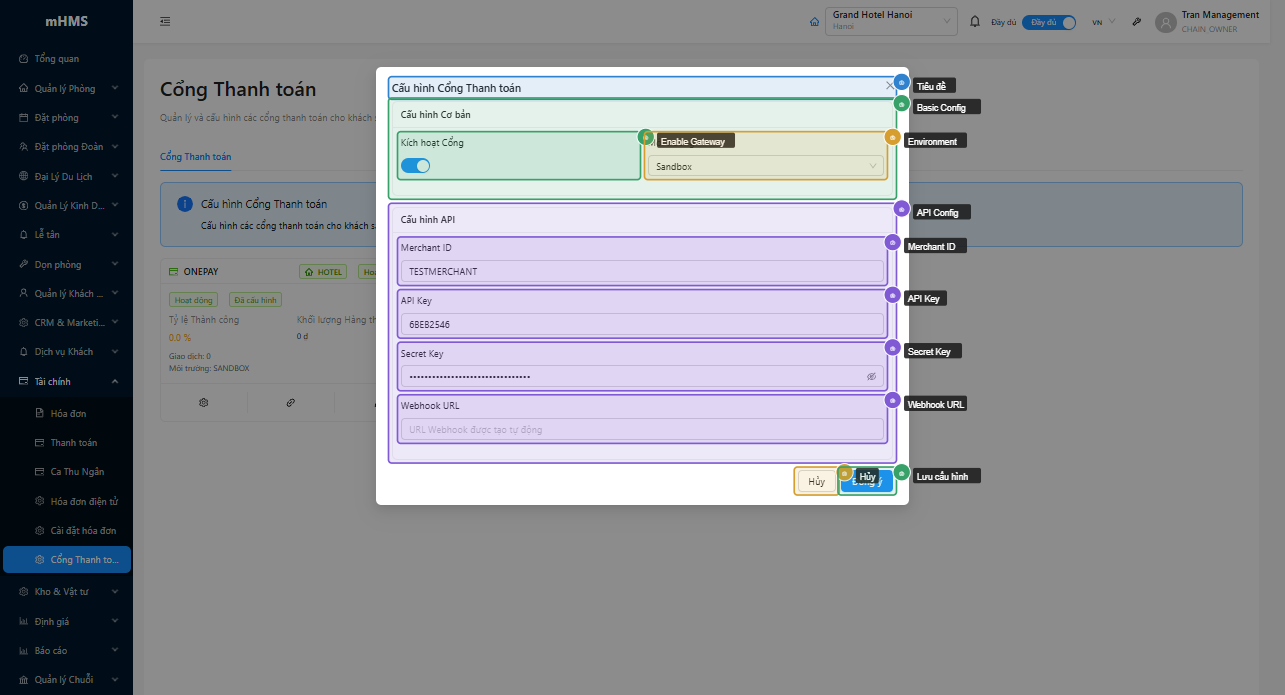Click the ONEPAY card settings gear icon
The height and width of the screenshot is (695, 1285).
point(203,402)
